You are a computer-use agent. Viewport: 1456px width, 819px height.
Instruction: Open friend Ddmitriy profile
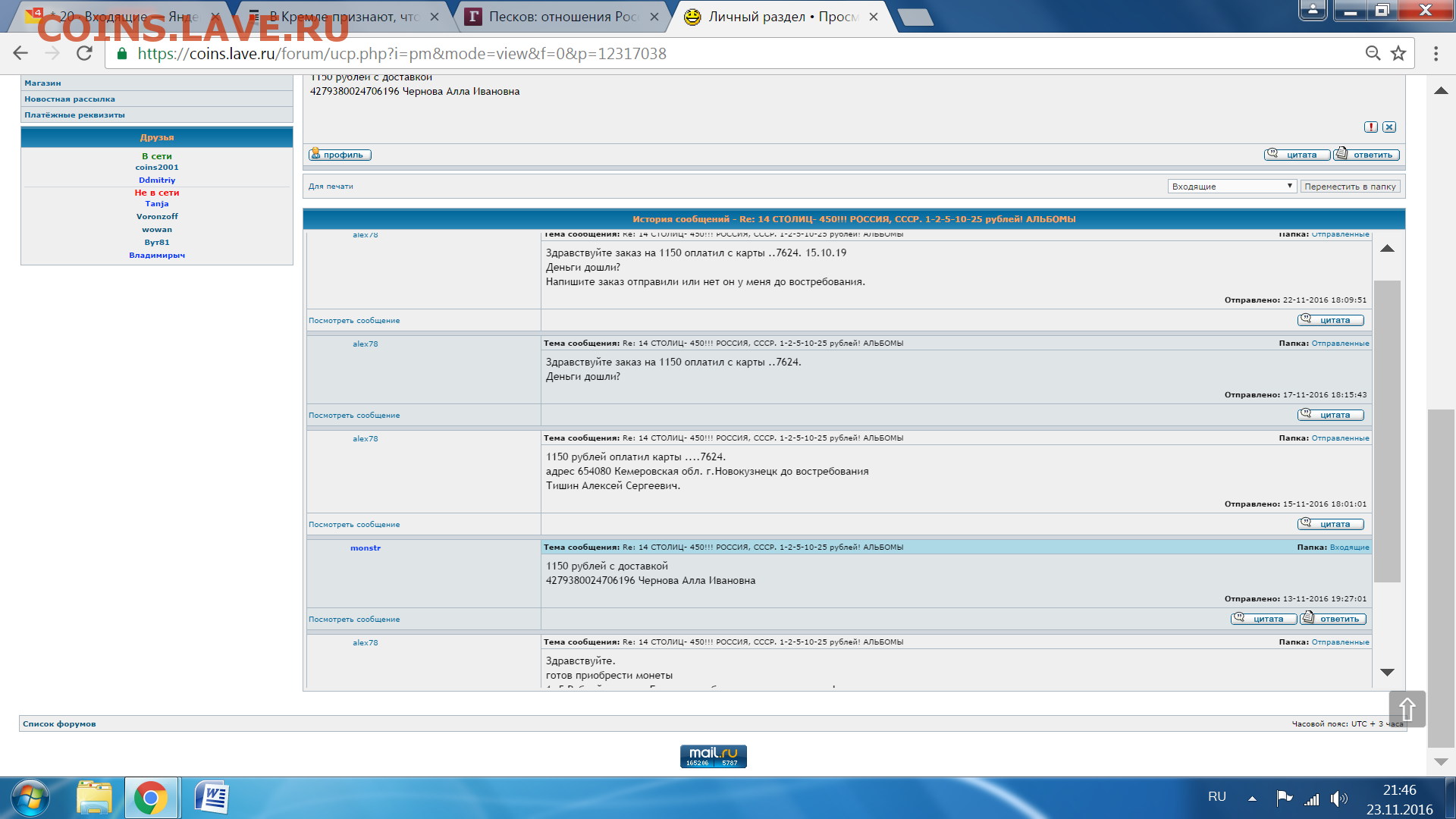coord(157,180)
